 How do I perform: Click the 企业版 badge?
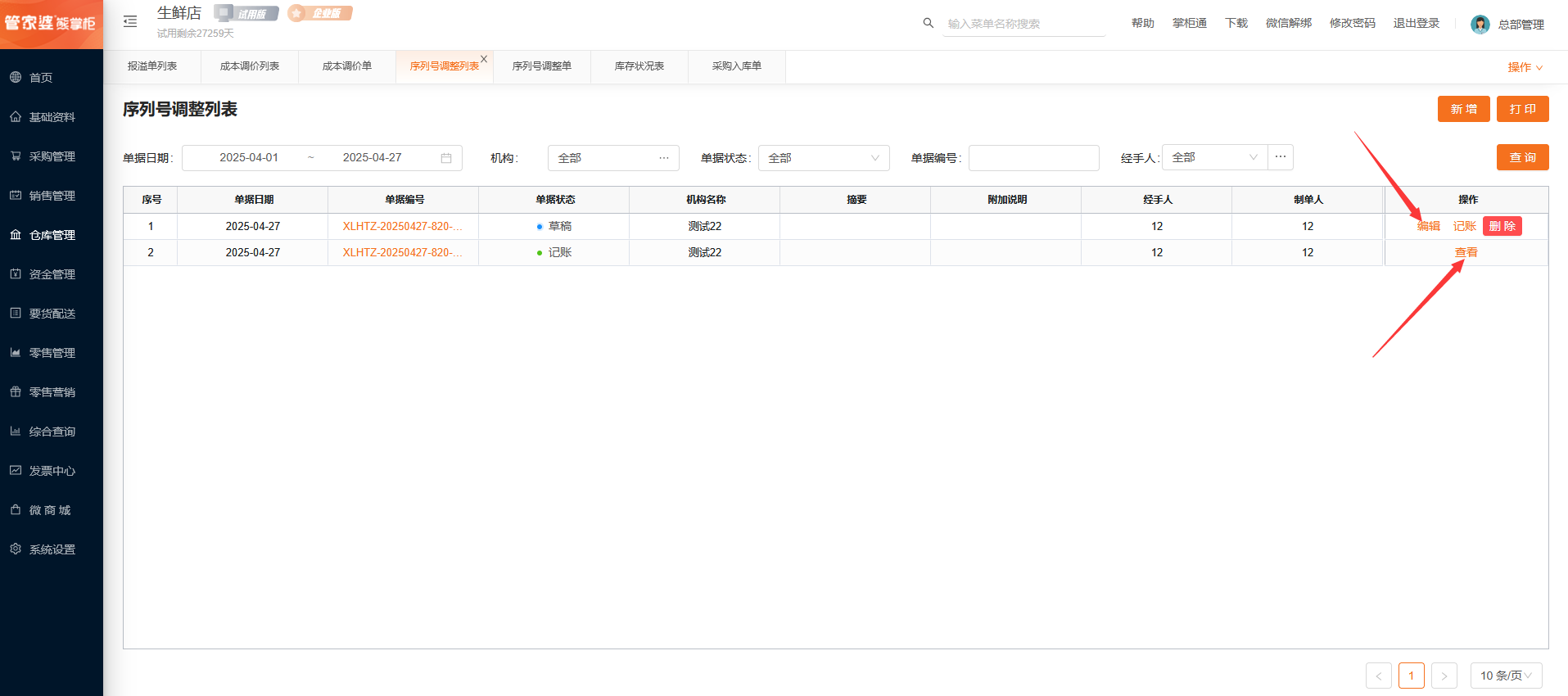320,13
